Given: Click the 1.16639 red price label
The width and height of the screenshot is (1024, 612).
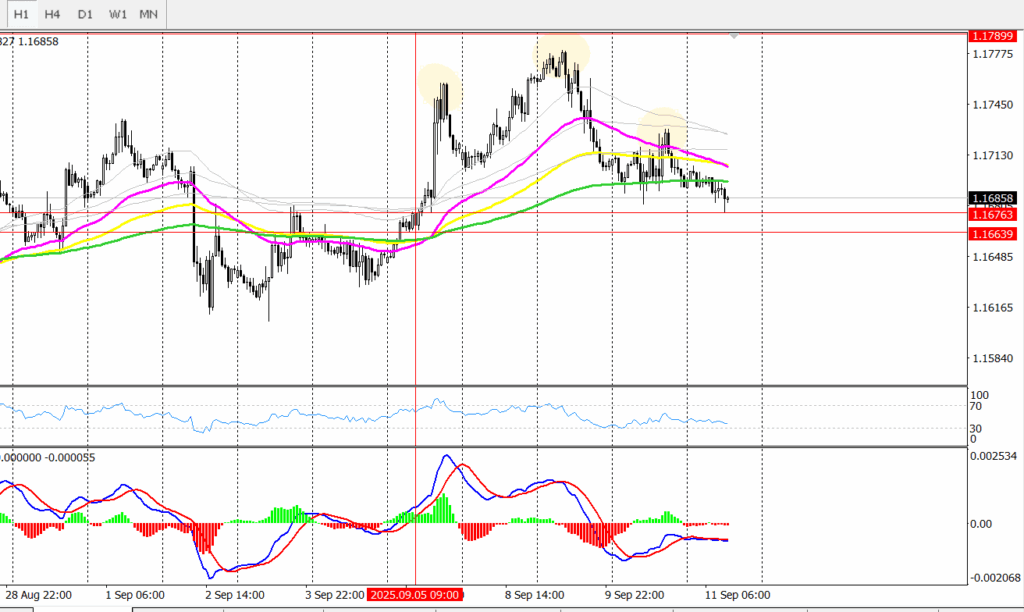Looking at the screenshot, I should 994,233.
